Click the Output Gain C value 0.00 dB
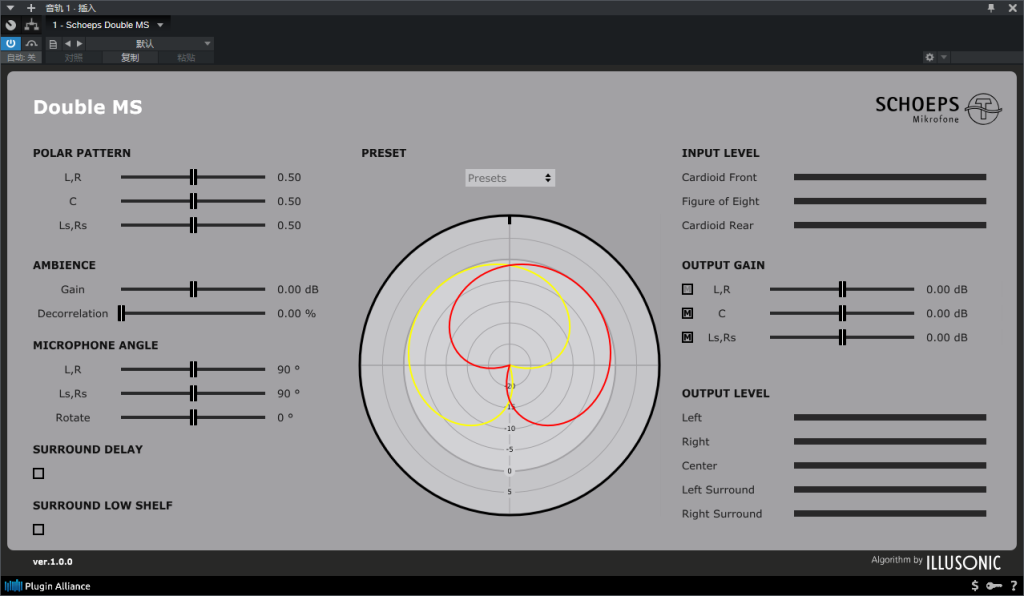This screenshot has height=596, width=1024. click(x=947, y=313)
